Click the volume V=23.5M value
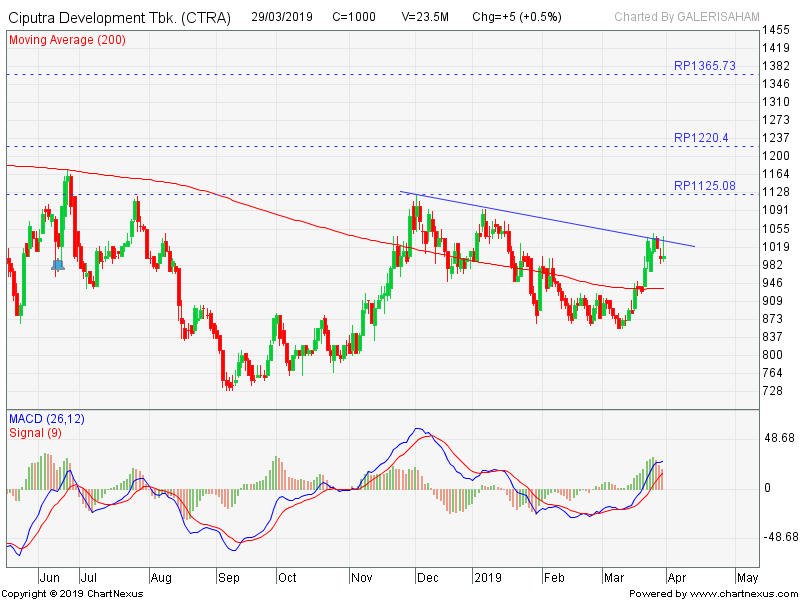Image resolution: width=800 pixels, height=600 pixels. [425, 17]
